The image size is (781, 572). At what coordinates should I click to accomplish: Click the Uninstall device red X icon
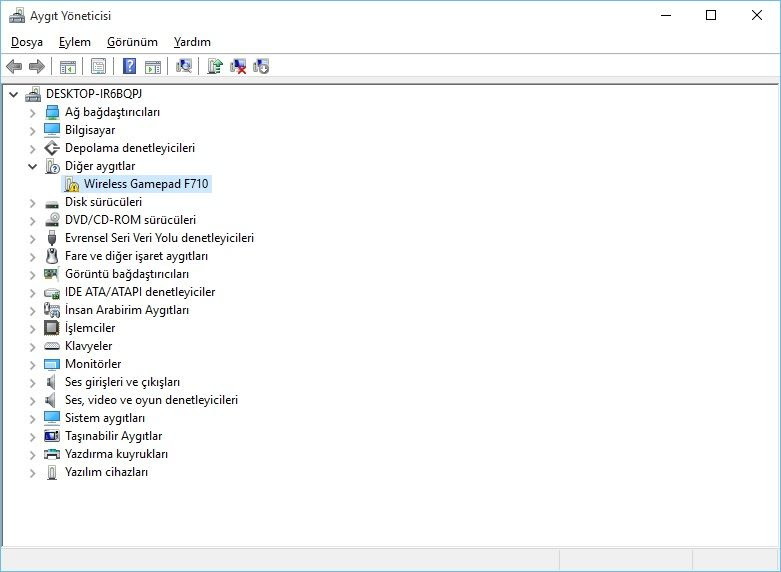pyautogui.click(x=238, y=66)
